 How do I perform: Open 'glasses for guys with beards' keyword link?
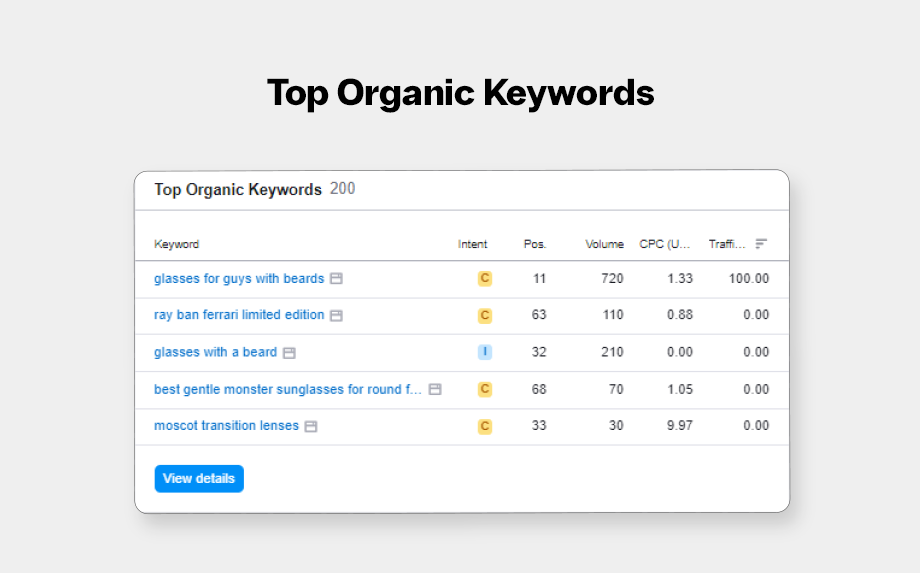point(239,279)
